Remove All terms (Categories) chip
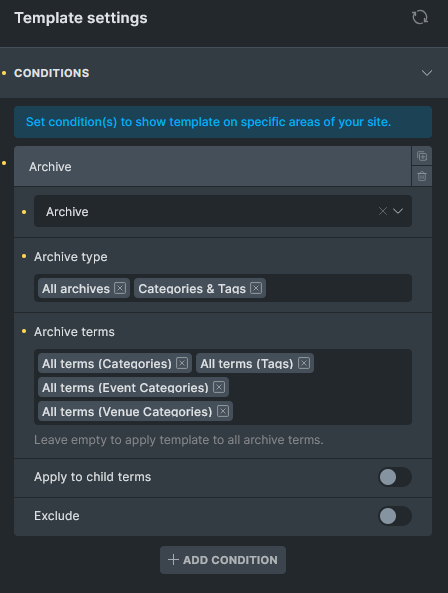 pyautogui.click(x=182, y=363)
